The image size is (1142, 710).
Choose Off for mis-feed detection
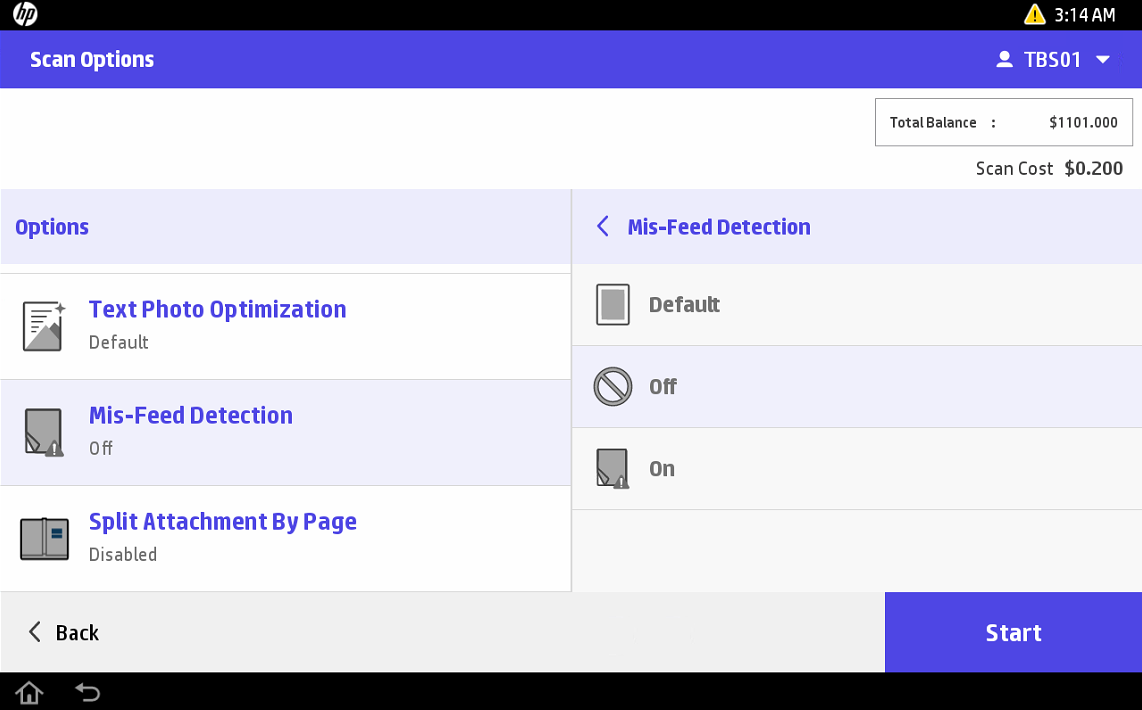point(662,387)
